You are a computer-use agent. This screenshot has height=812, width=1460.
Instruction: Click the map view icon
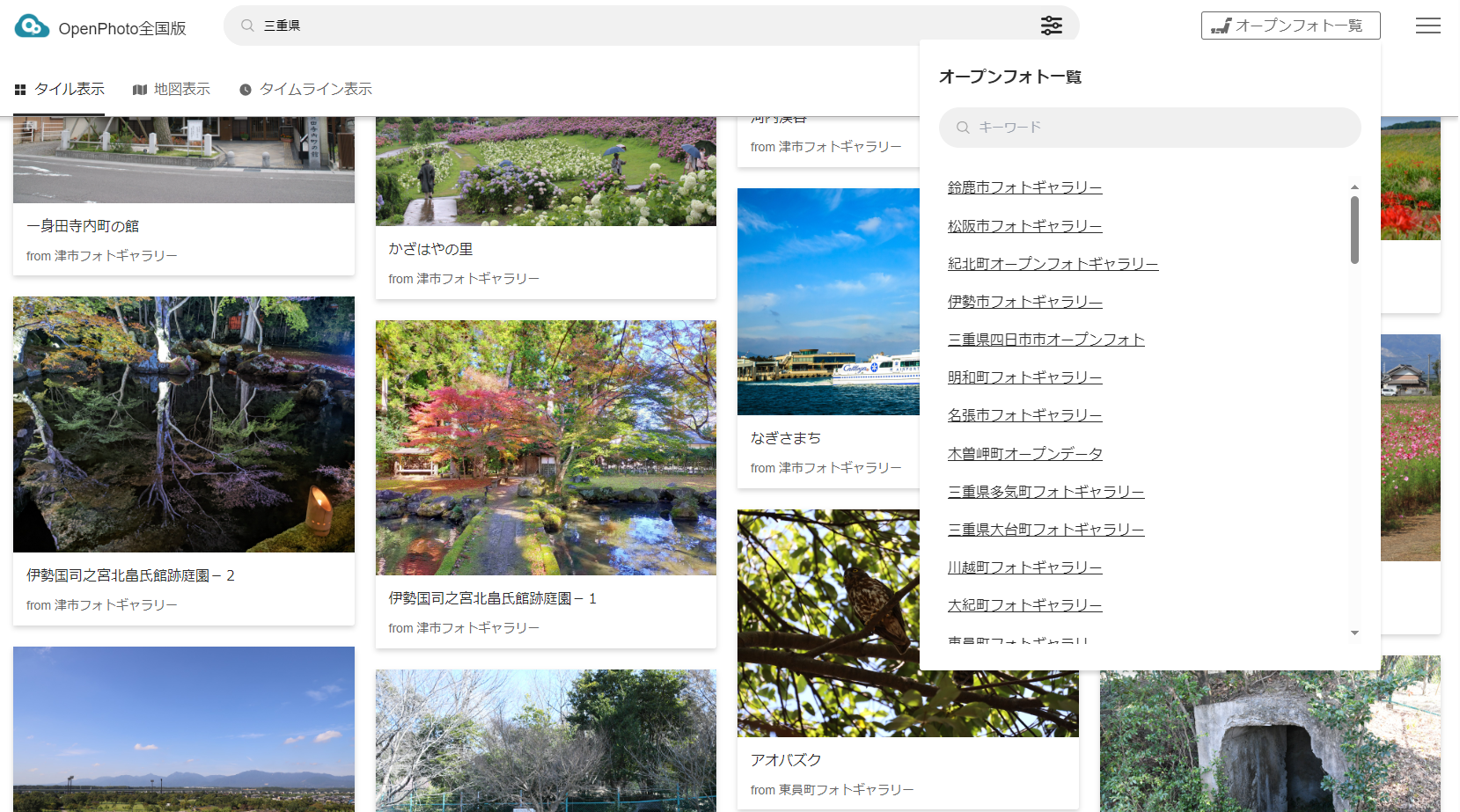coord(139,90)
